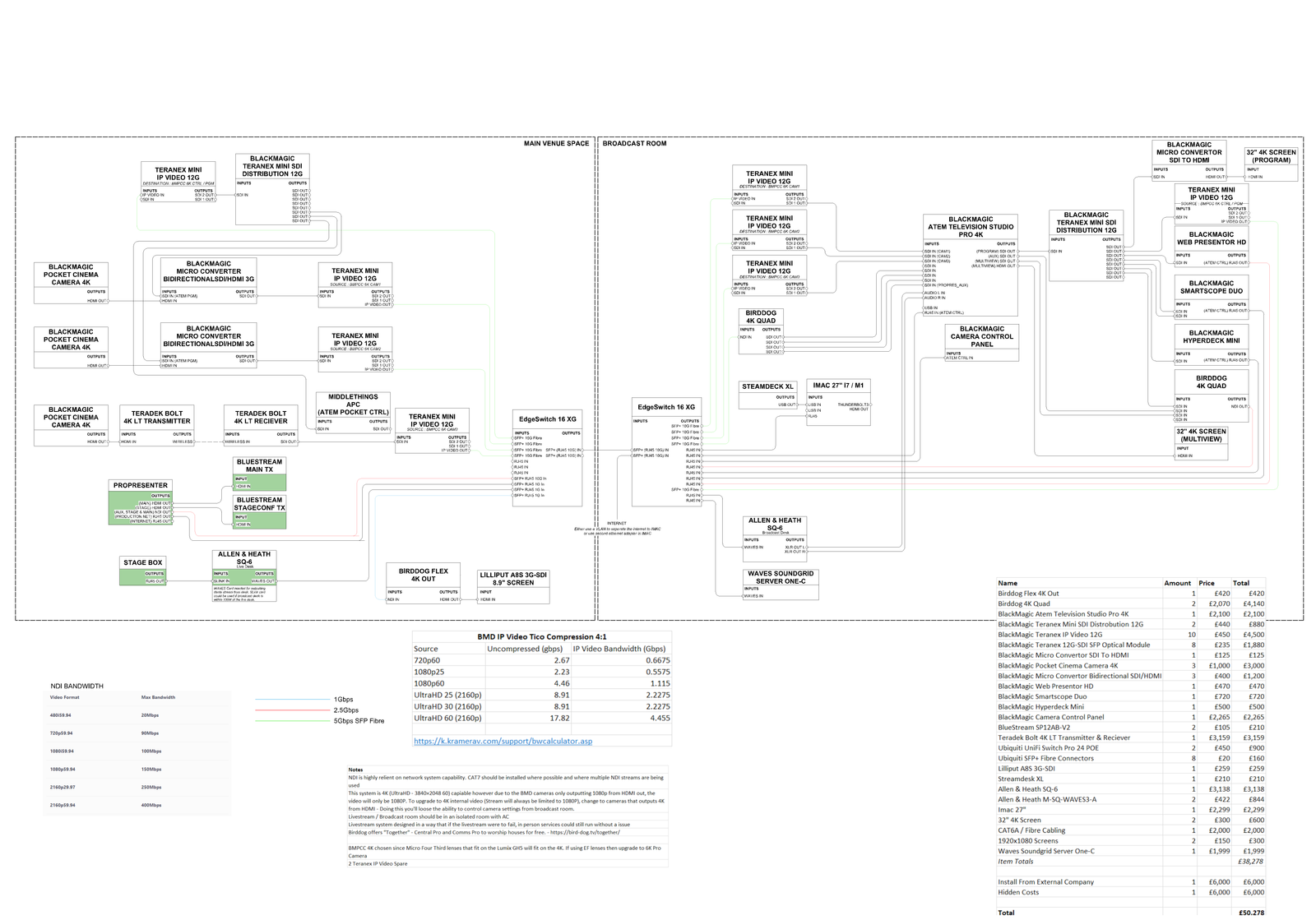Click the "Name" column header in price list
This screenshot has width=1316, height=920.
coord(1008,583)
